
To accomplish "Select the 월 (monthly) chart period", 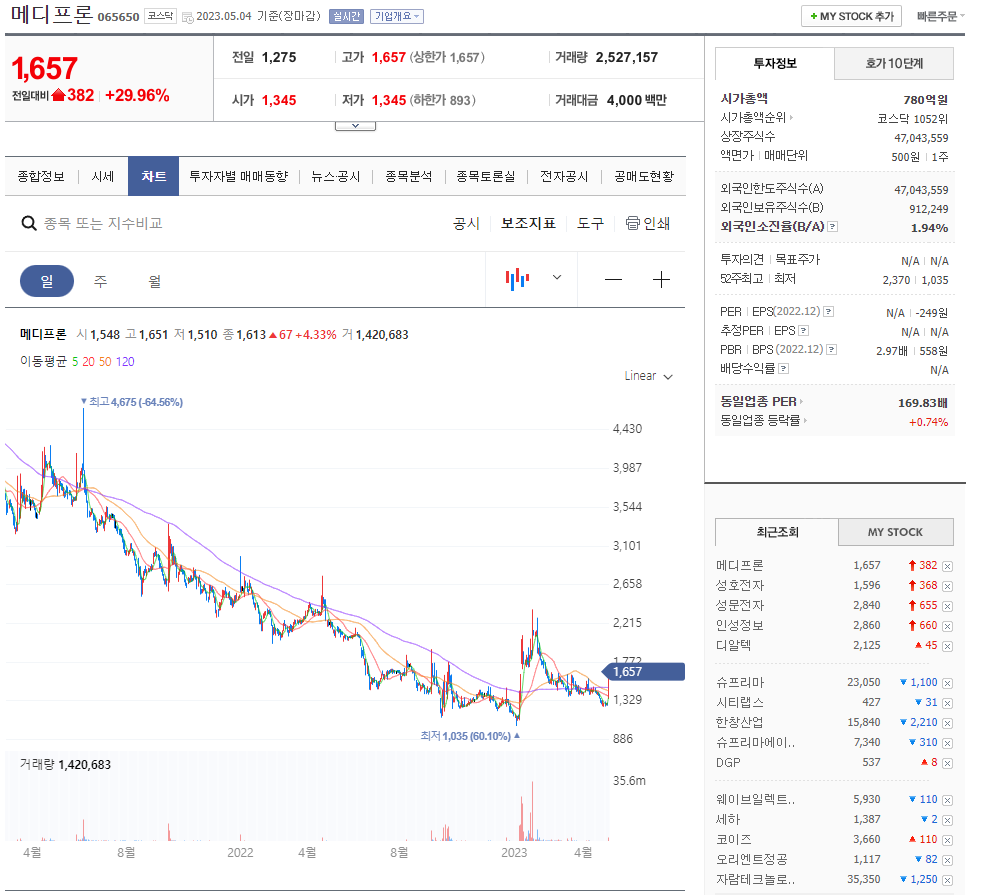I will point(155,281).
